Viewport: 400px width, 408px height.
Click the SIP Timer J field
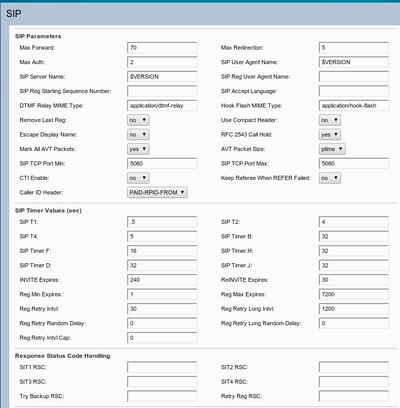point(354,265)
